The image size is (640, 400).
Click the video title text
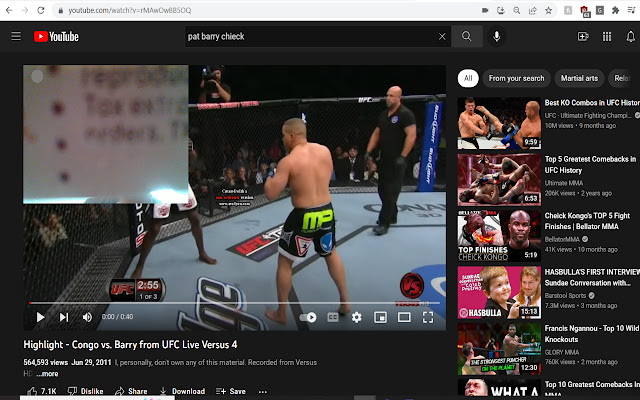(x=130, y=345)
